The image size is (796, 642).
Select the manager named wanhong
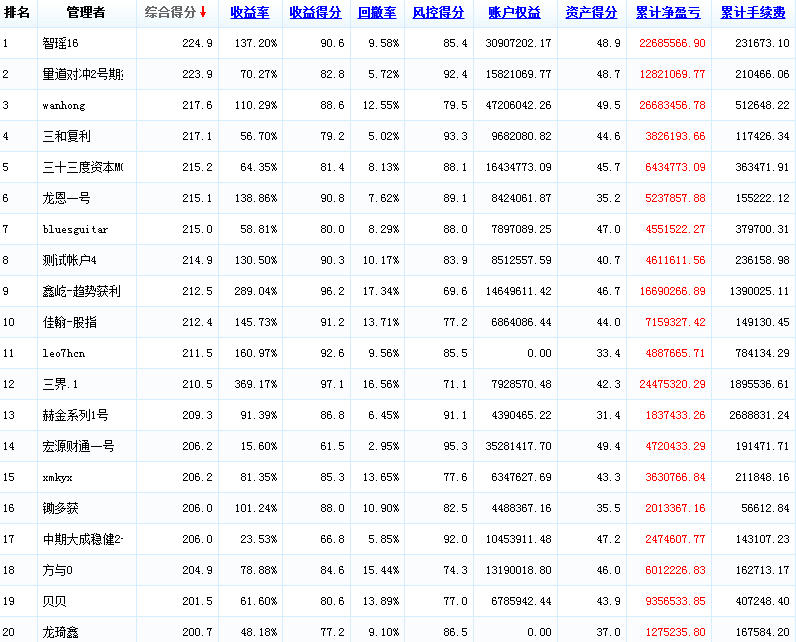pyautogui.click(x=62, y=105)
